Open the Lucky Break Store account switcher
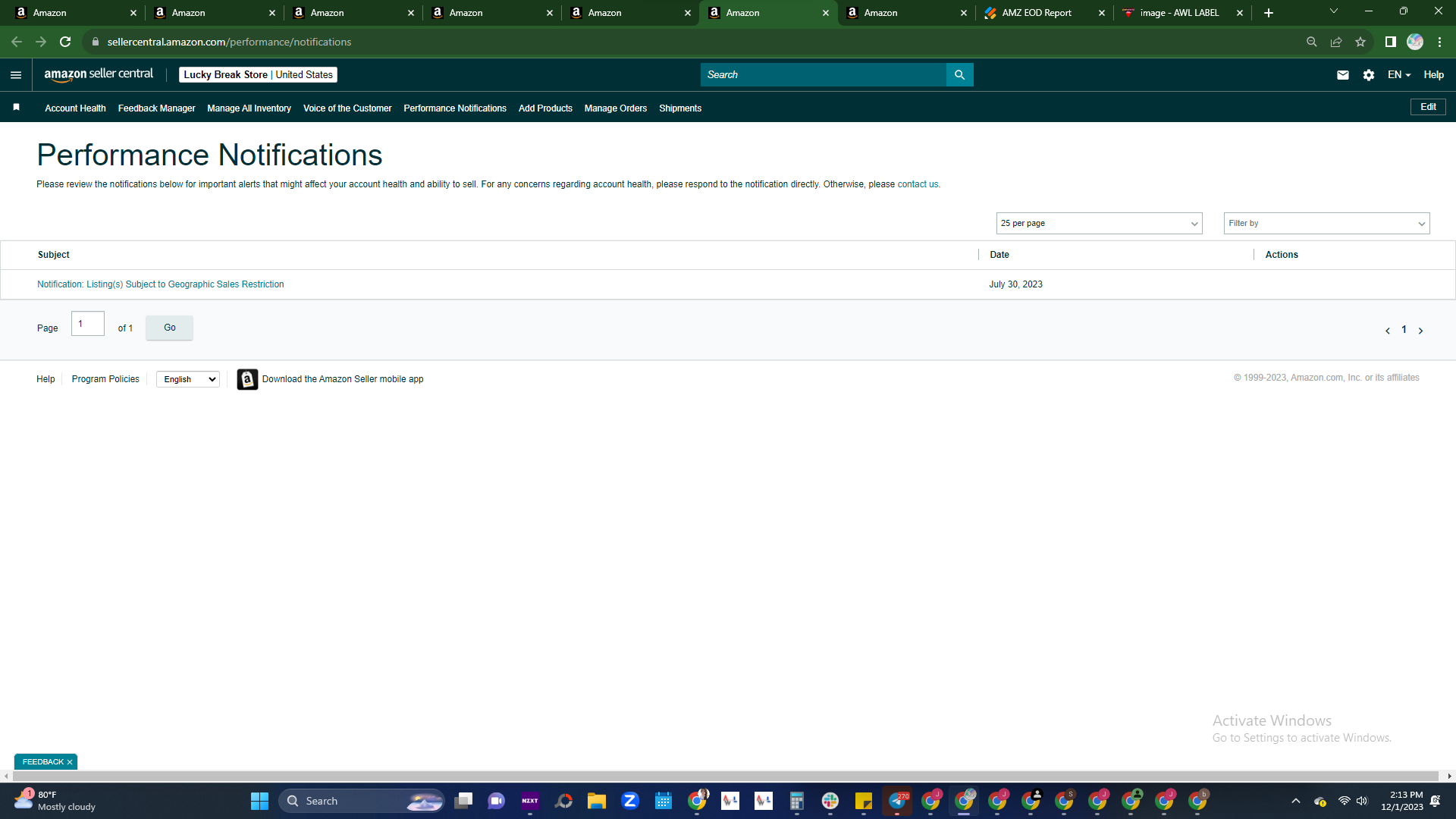1456x819 pixels. (258, 75)
